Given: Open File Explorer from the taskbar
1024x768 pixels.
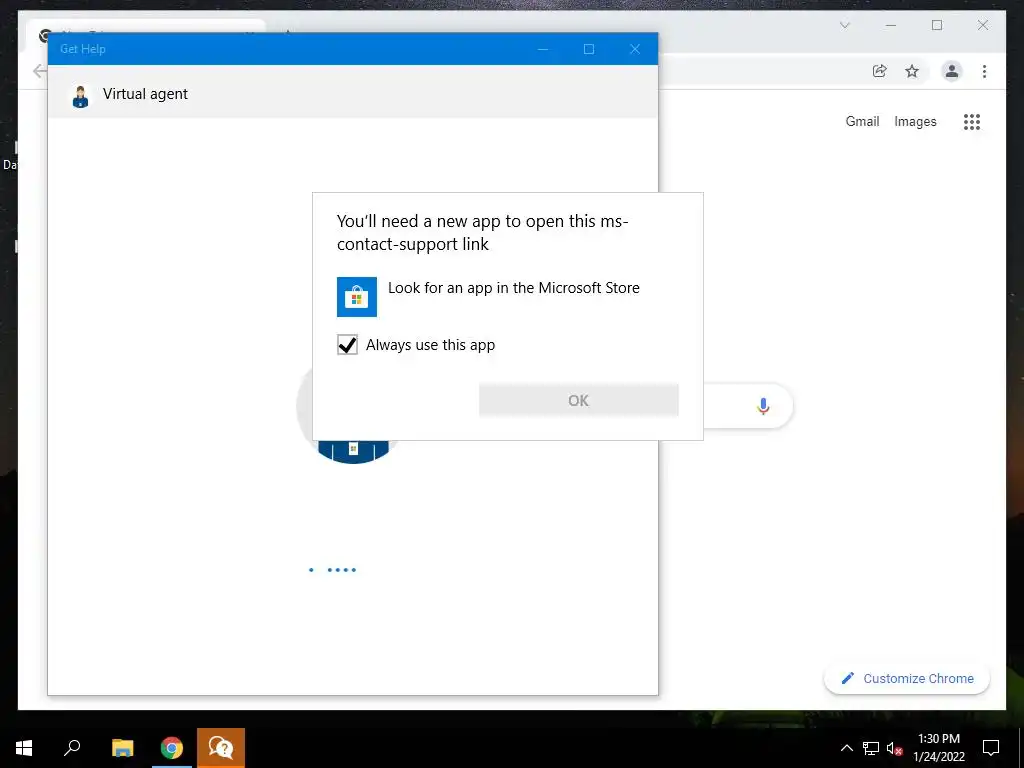Looking at the screenshot, I should (122, 748).
